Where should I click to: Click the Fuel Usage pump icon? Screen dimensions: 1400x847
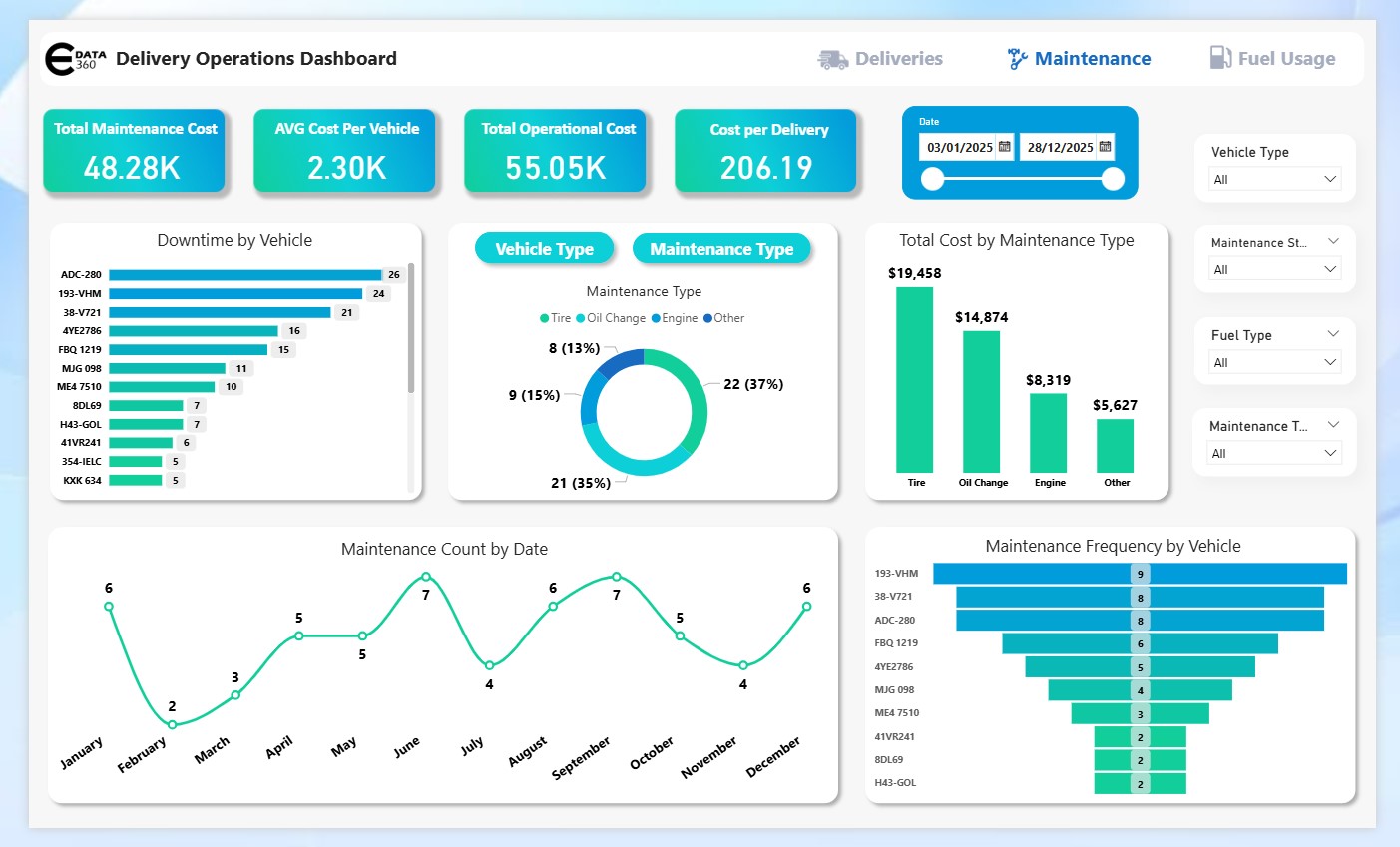tap(1220, 58)
